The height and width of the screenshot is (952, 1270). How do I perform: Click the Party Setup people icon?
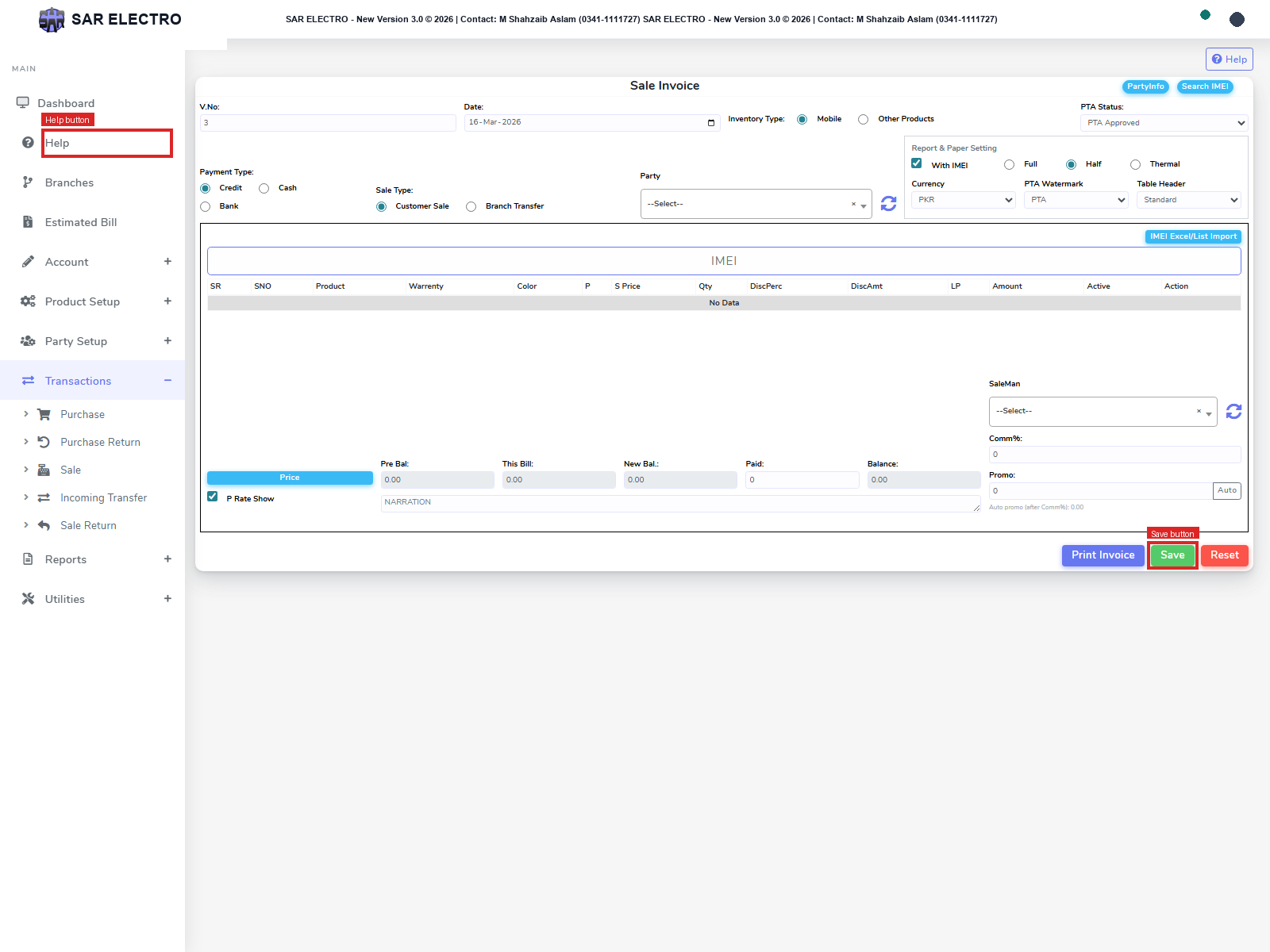28,340
